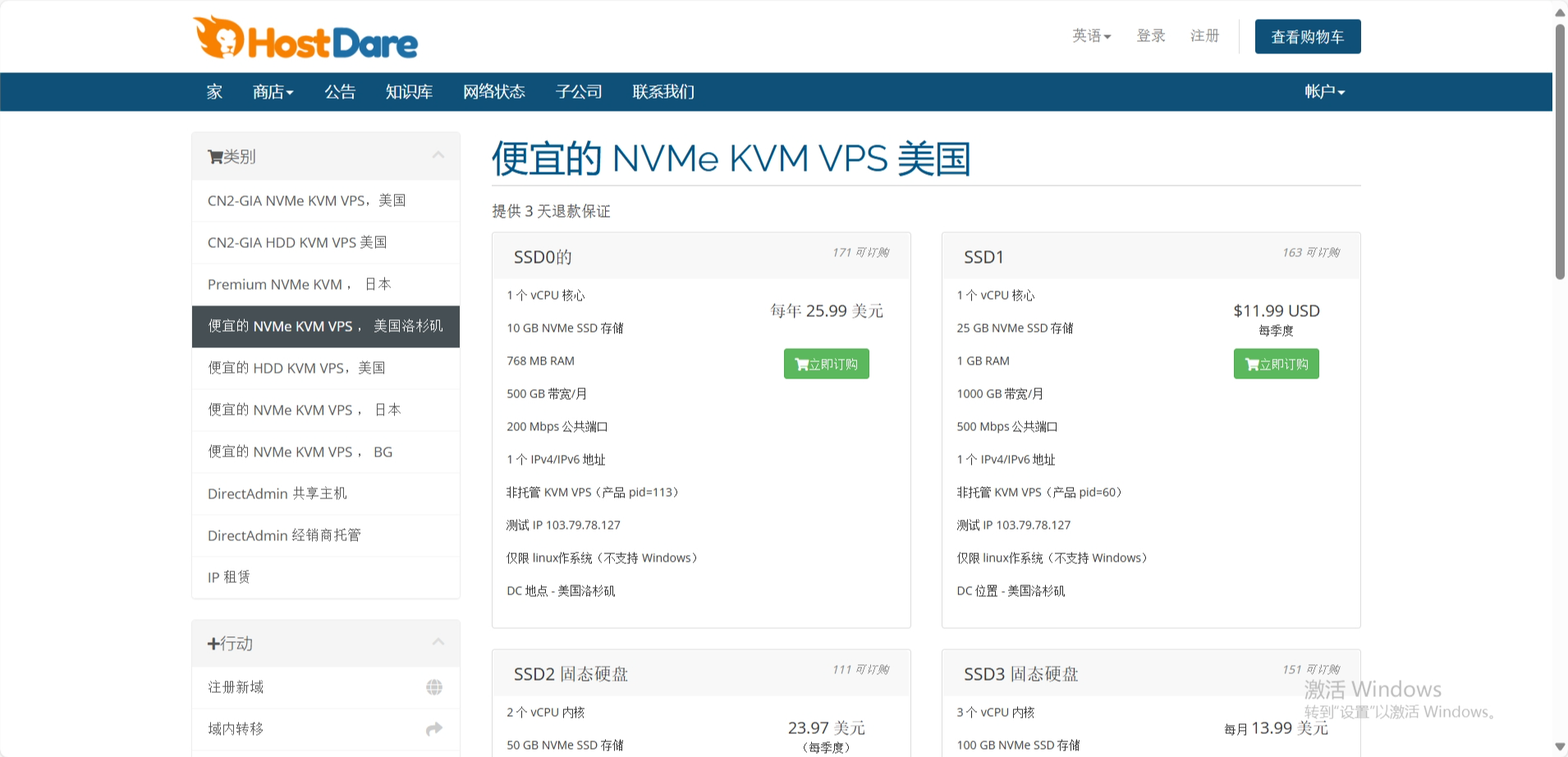Click the 查看购物车 button
This screenshot has width=1568, height=757.
1307,37
